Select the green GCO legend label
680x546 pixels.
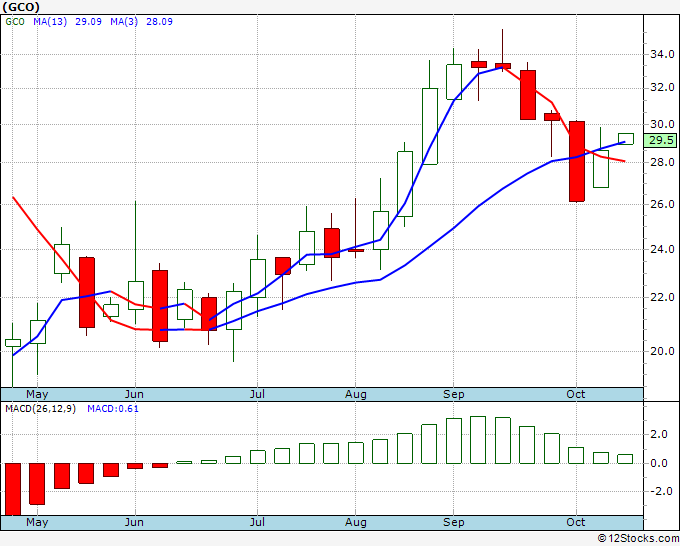[x=15, y=22]
